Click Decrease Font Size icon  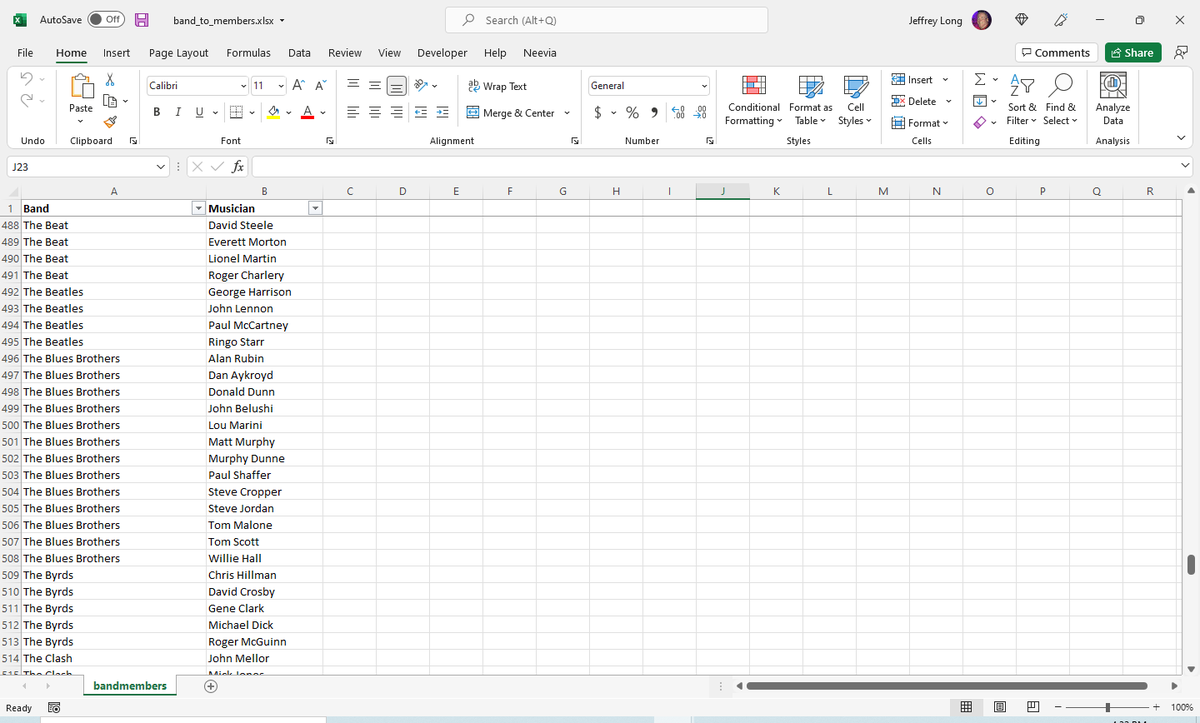[x=322, y=86]
